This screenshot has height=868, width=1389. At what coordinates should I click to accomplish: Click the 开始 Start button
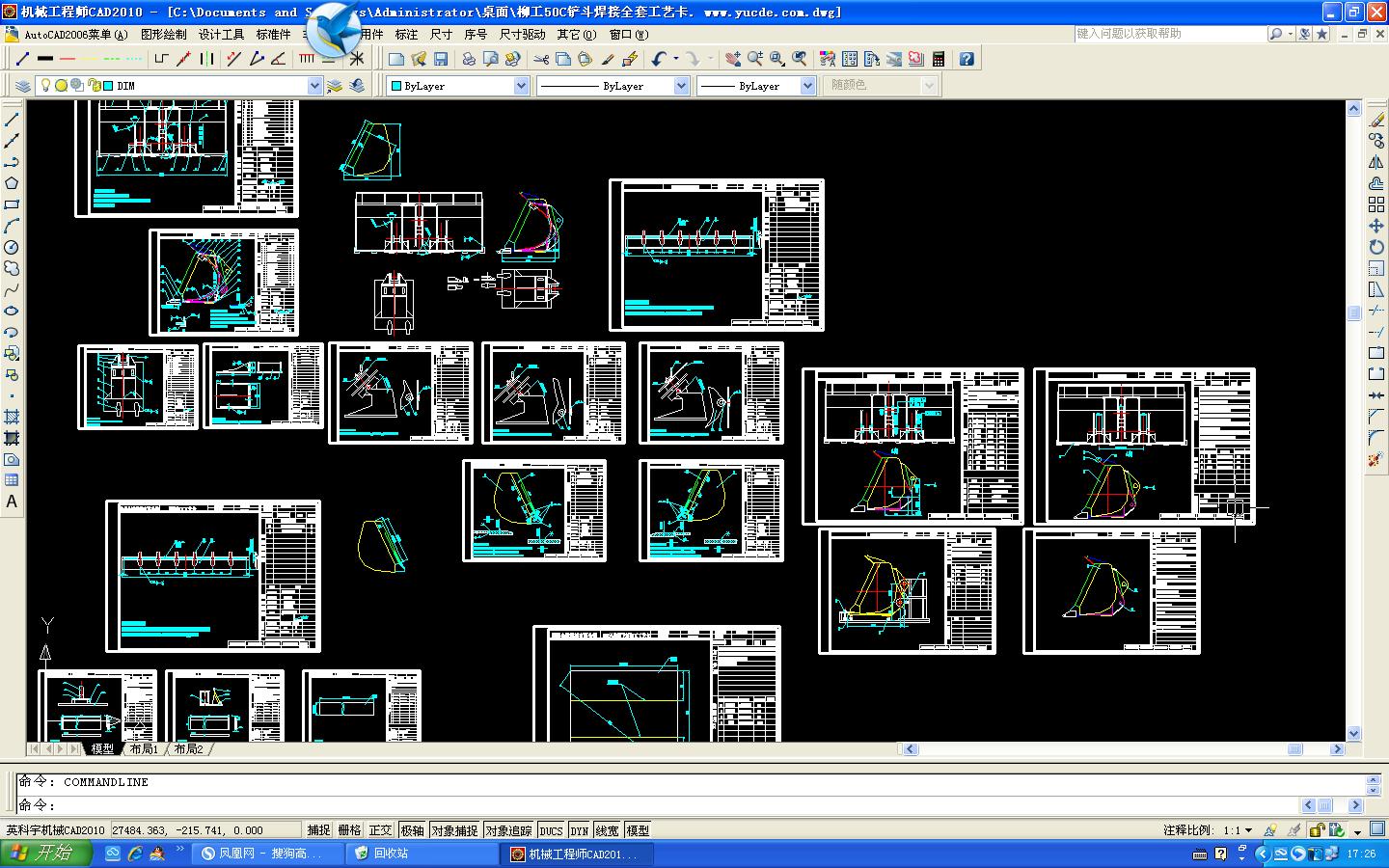(x=46, y=854)
